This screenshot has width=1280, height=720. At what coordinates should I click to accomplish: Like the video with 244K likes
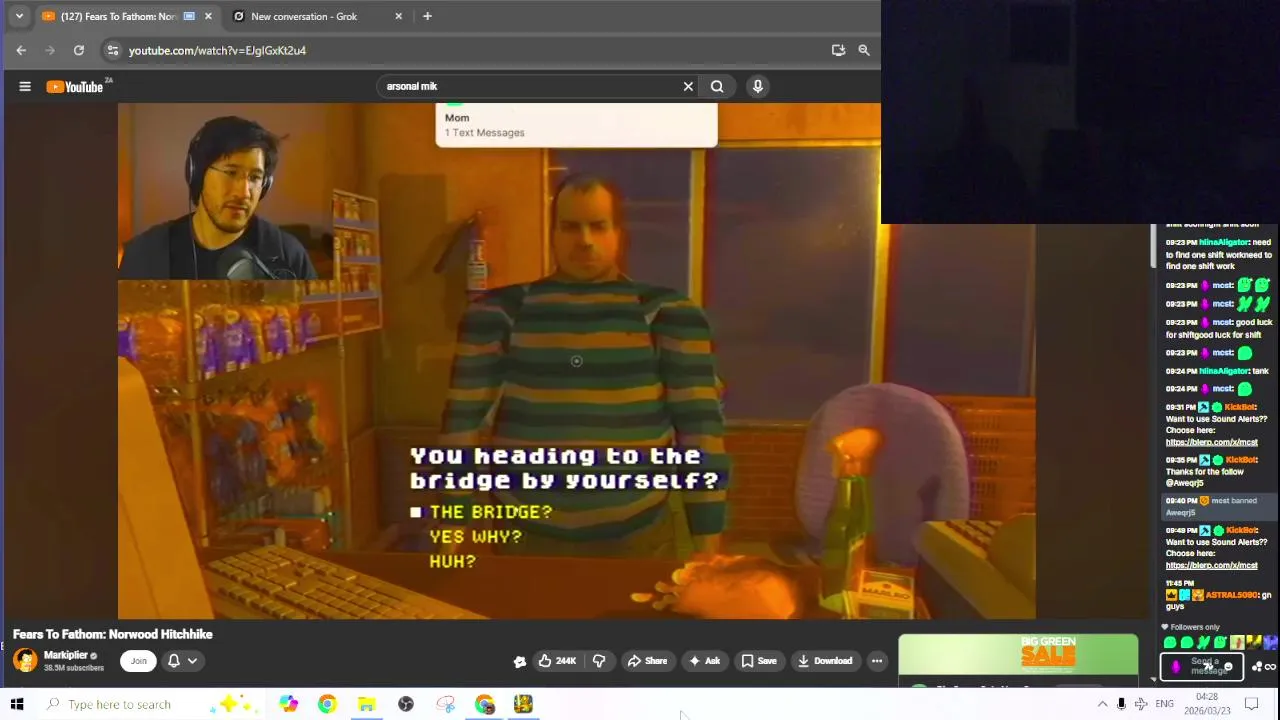[557, 661]
